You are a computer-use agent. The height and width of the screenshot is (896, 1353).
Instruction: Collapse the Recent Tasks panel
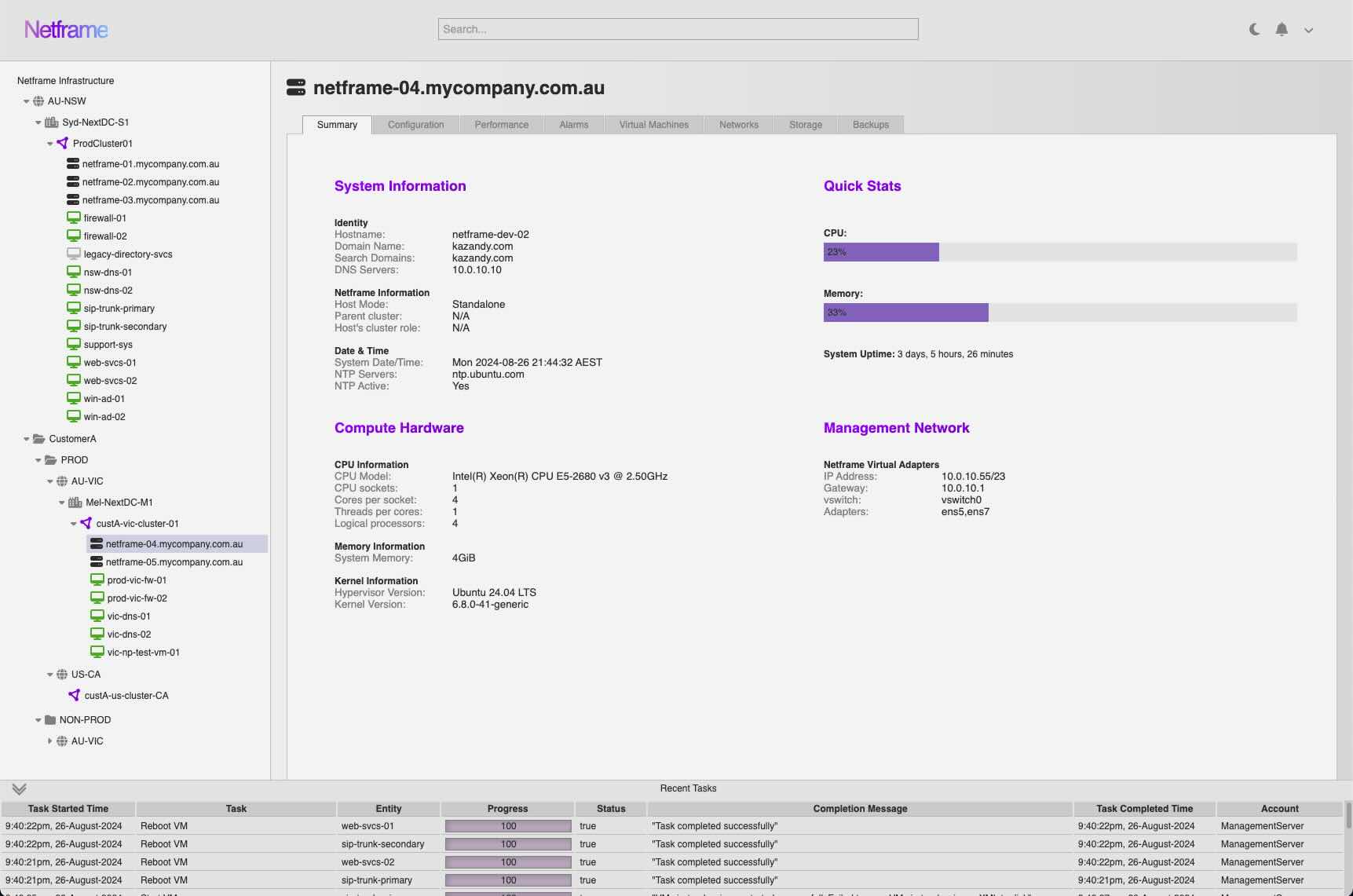pos(20,788)
